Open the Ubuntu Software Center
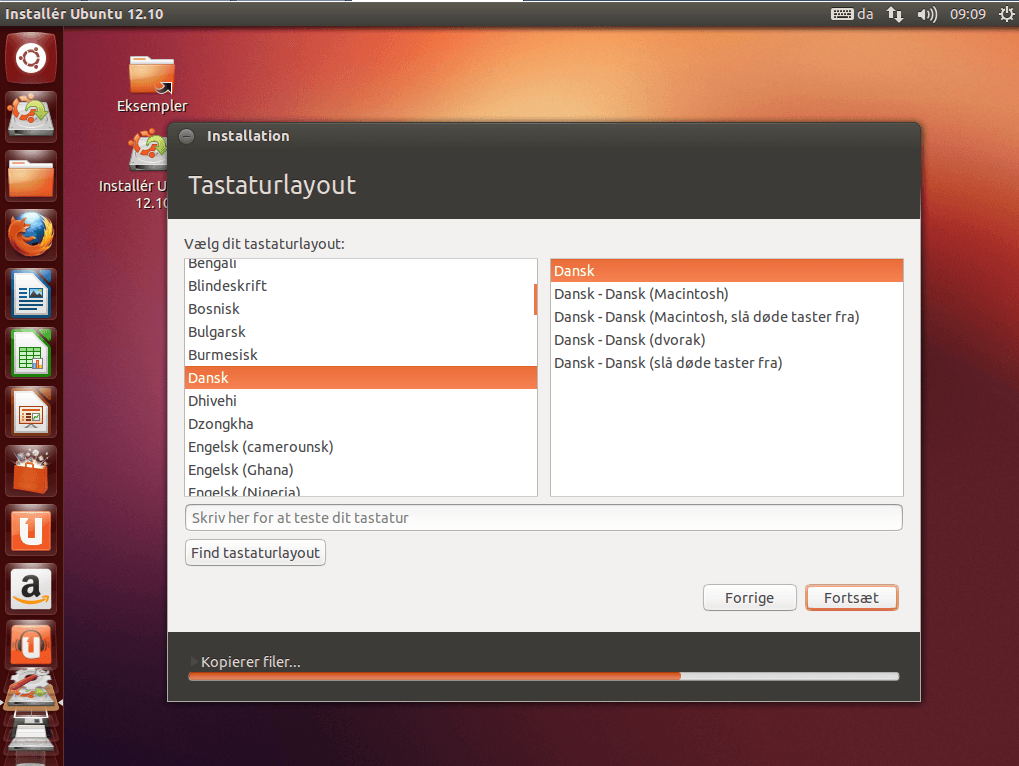 31,470
